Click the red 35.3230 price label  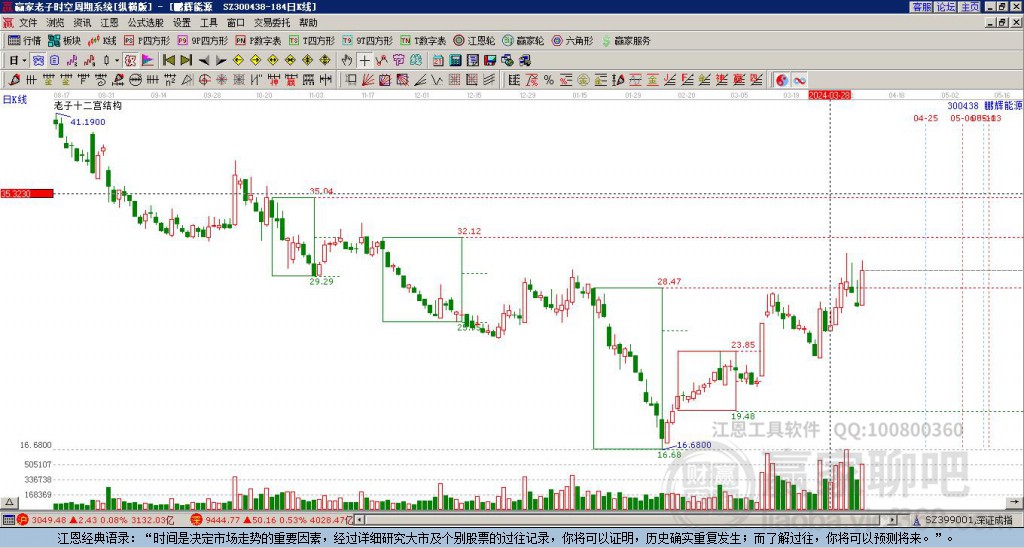[27, 193]
